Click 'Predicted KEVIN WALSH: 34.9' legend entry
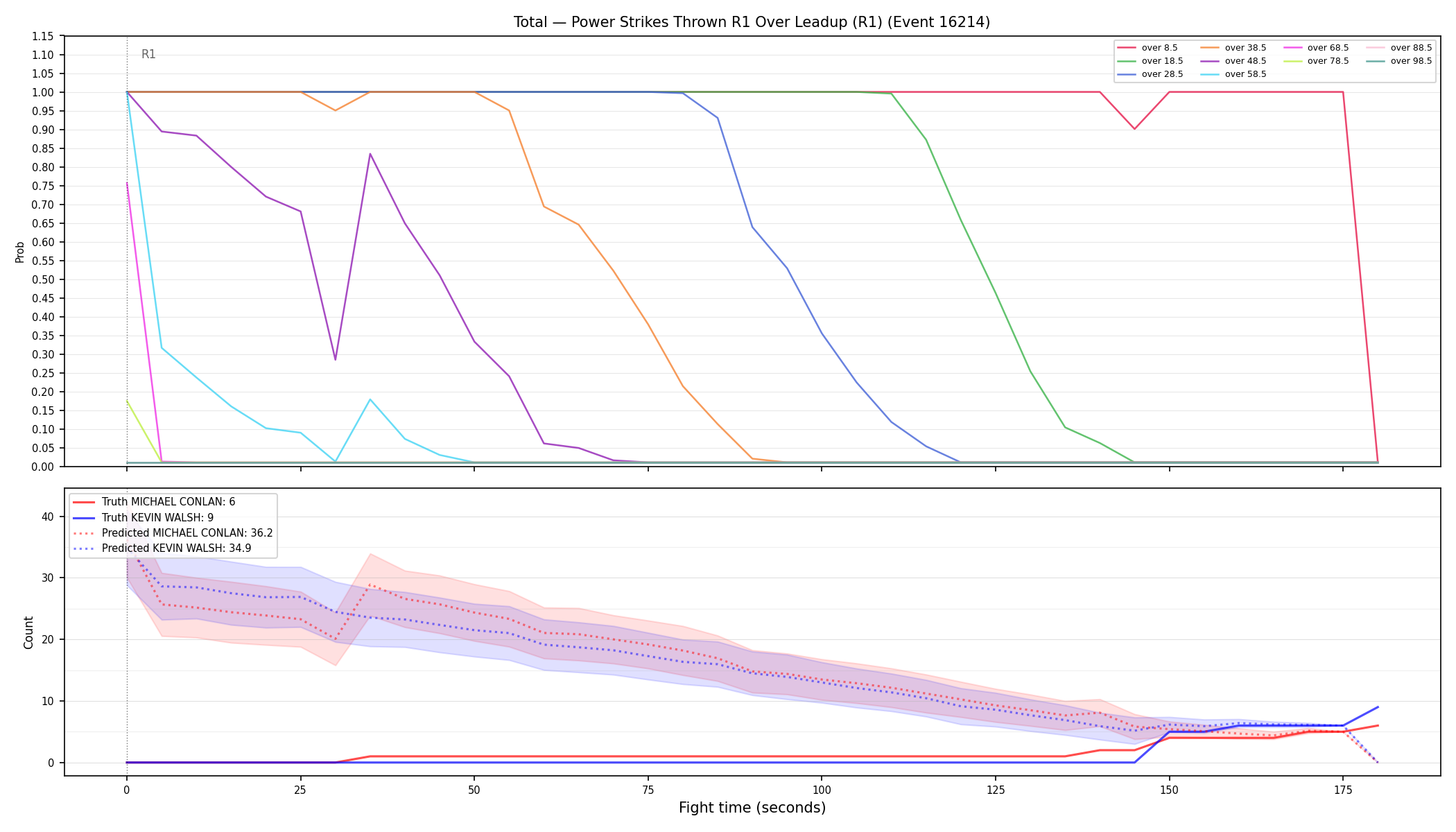This screenshot has height=832, width=1456. 162,548
